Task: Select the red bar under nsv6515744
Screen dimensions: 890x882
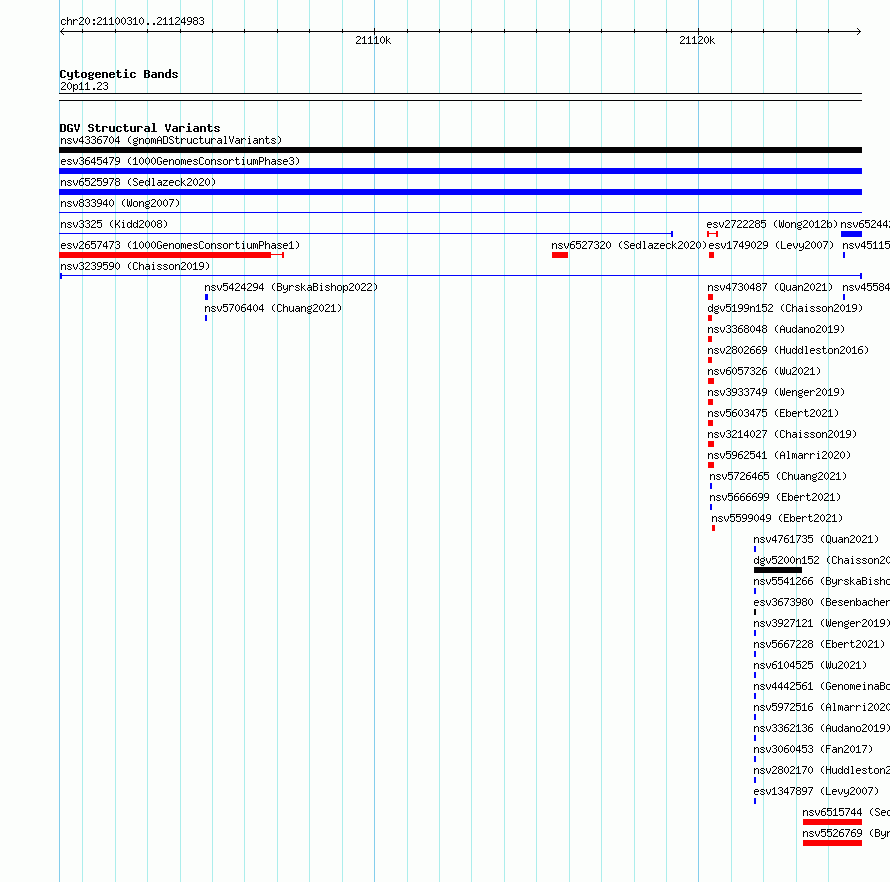Action: [x=832, y=822]
